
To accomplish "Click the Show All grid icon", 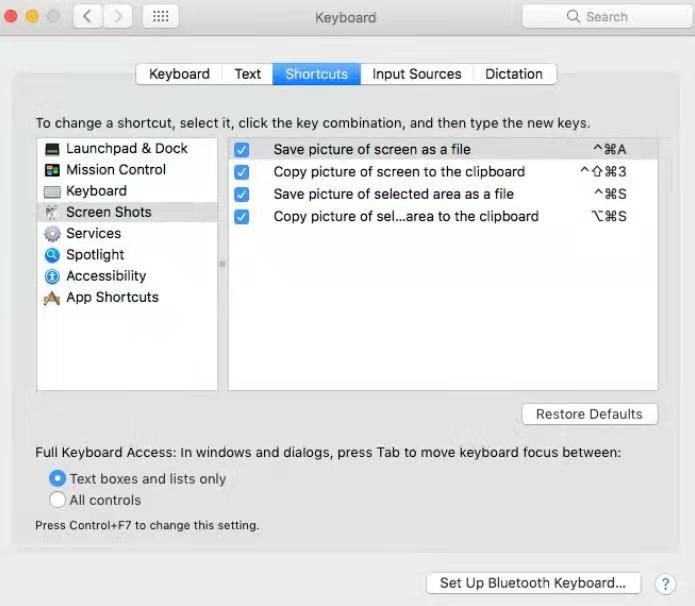I will click(x=161, y=17).
